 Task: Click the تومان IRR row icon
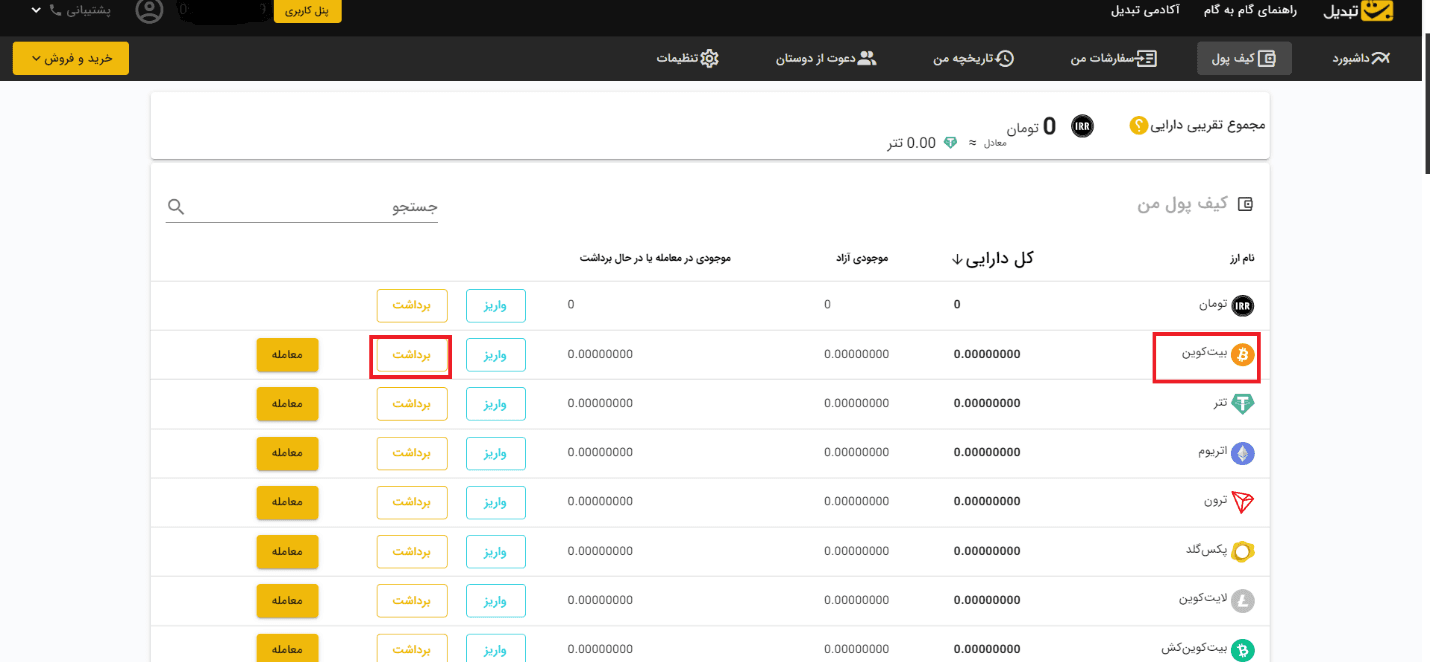click(1242, 305)
